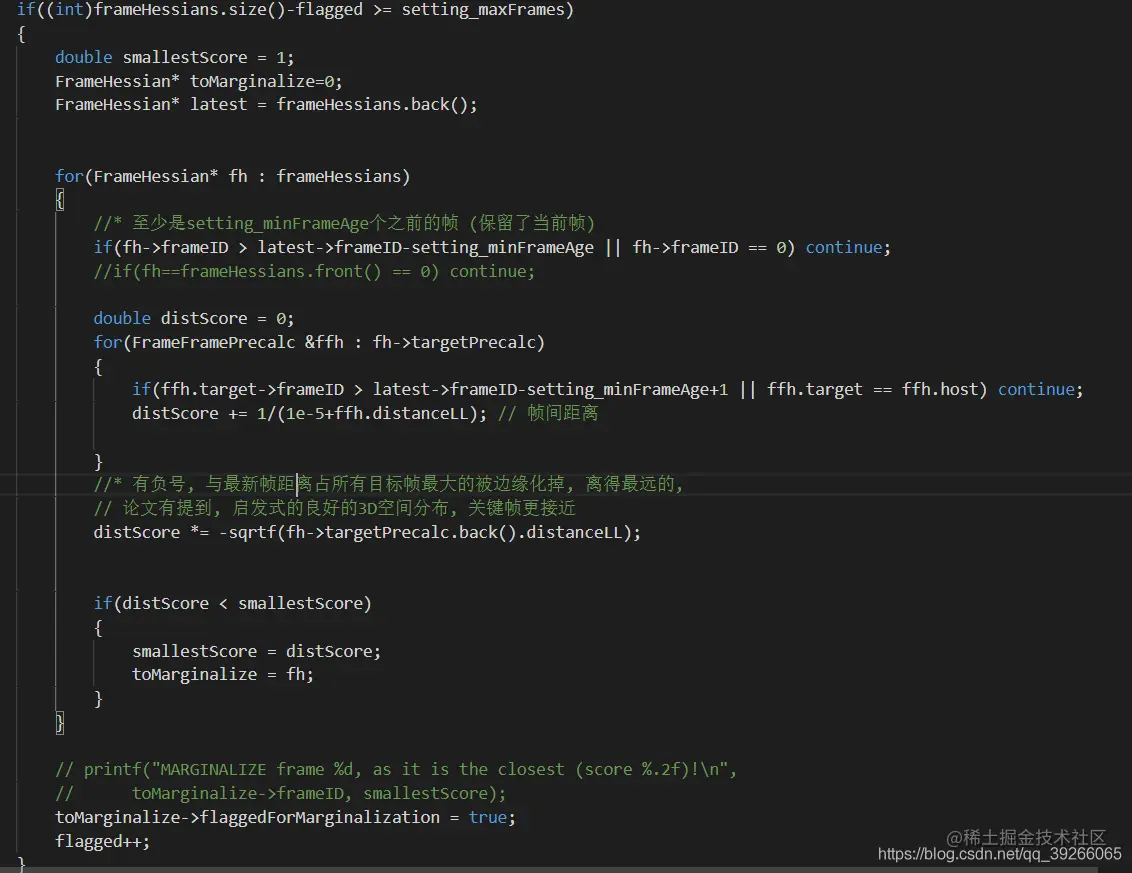Image resolution: width=1132 pixels, height=873 pixels.
Task: Click the comment "至少是setting_minFrameAge个之前的帧"
Action: pos(295,223)
